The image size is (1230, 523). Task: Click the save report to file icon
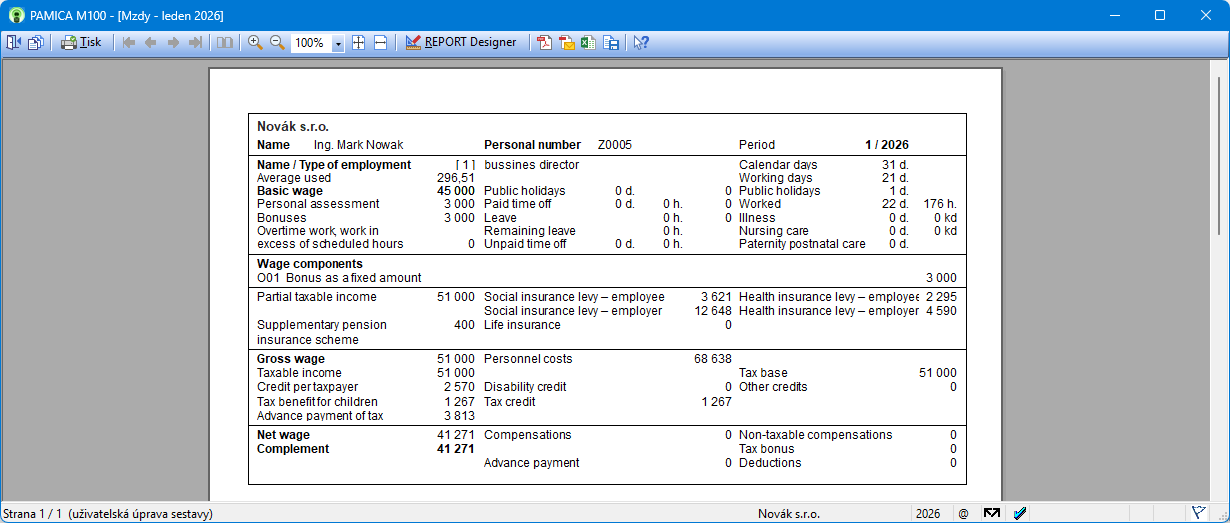[610, 43]
